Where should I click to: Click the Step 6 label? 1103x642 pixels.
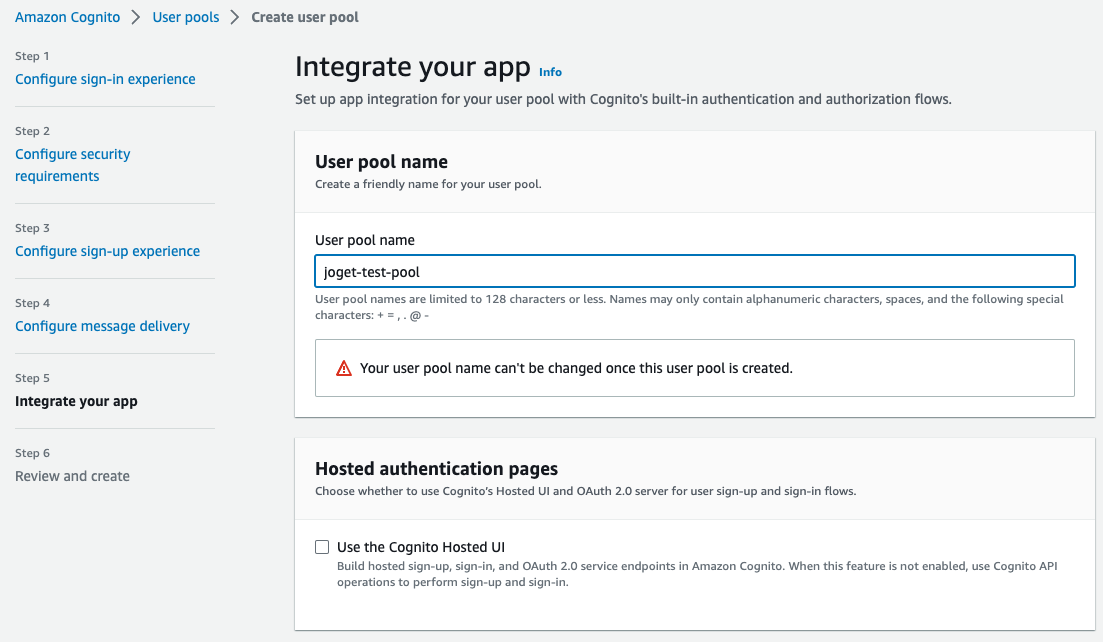tap(32, 453)
